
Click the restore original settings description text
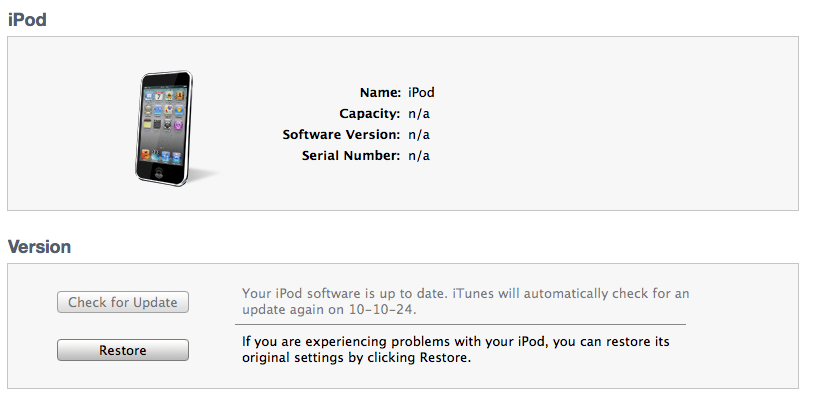pos(455,349)
